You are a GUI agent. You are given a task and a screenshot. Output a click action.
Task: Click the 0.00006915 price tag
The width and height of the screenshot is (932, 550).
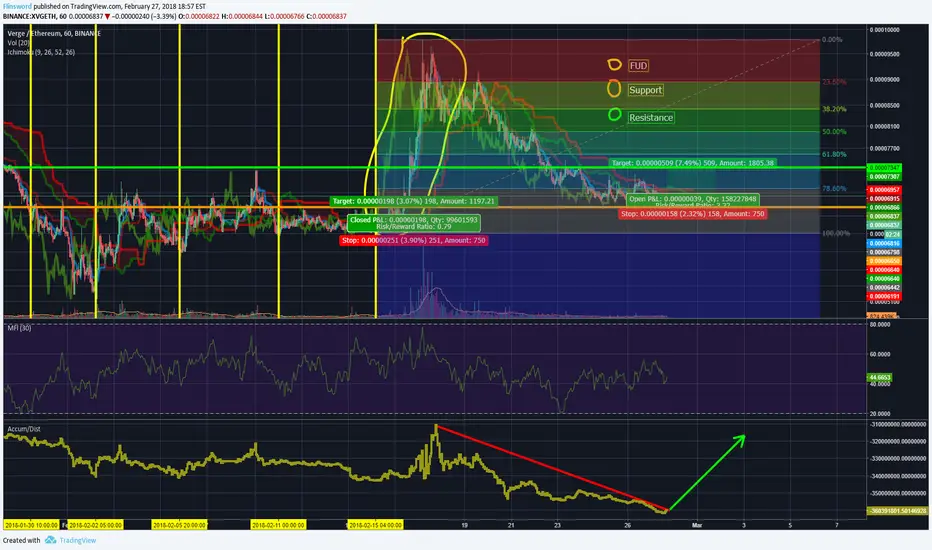[884, 199]
